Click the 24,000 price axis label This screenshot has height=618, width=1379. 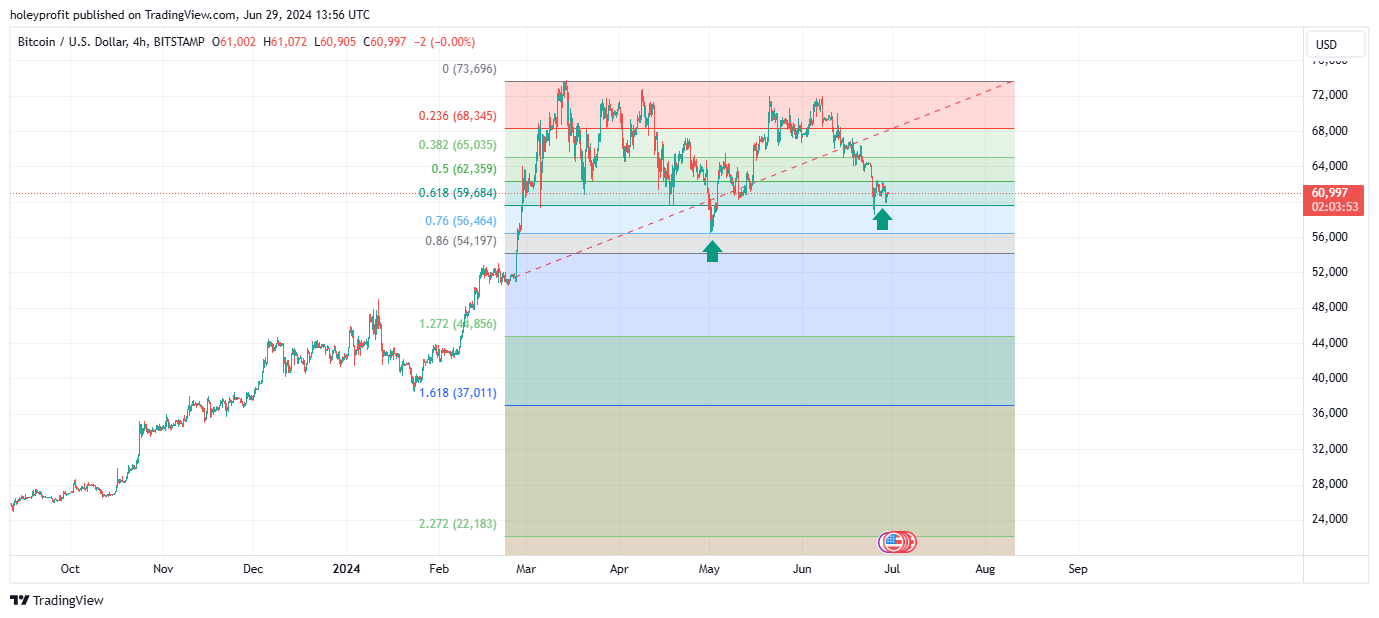point(1330,519)
